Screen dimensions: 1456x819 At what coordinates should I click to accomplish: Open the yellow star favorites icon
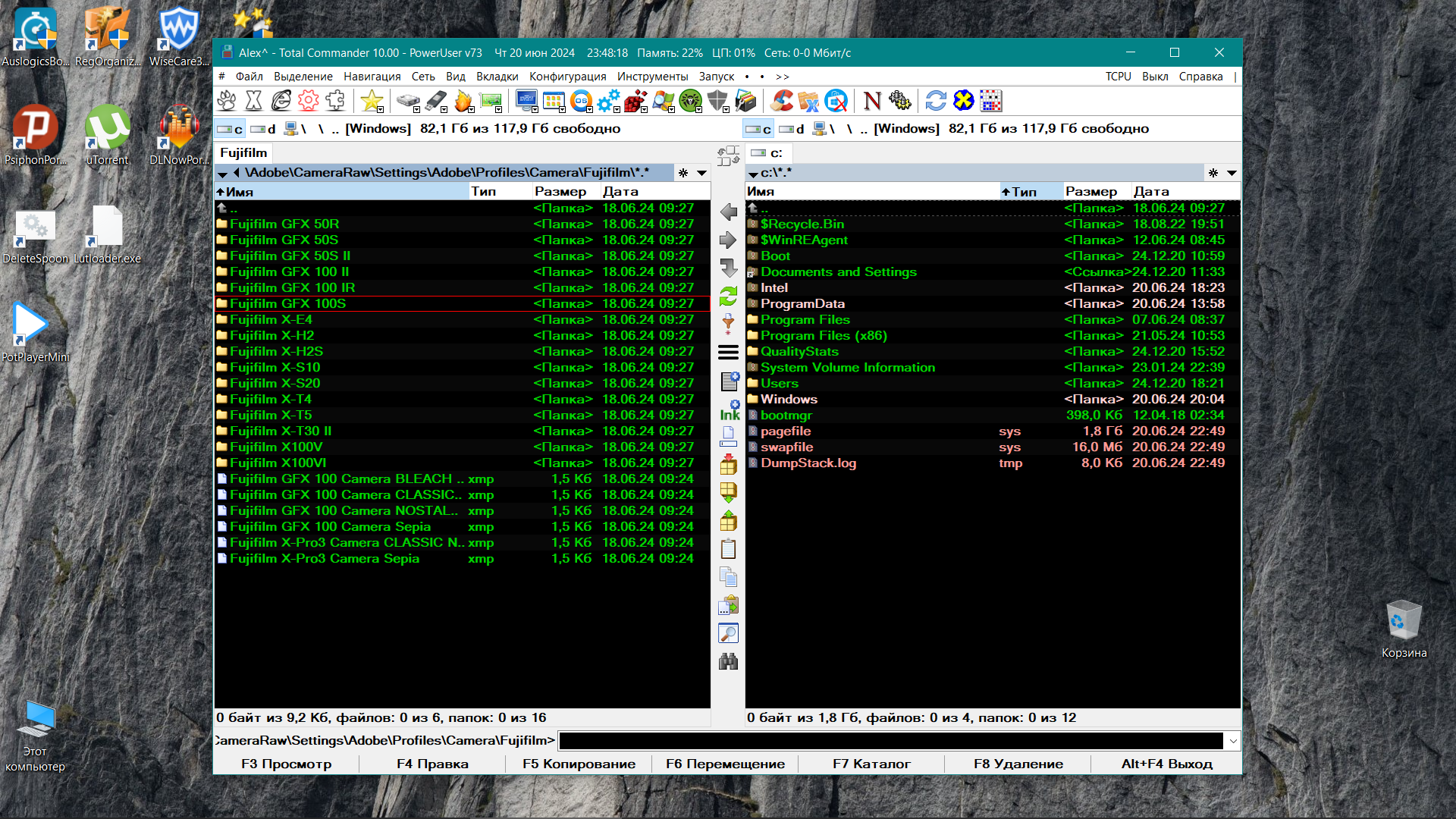[x=371, y=101]
